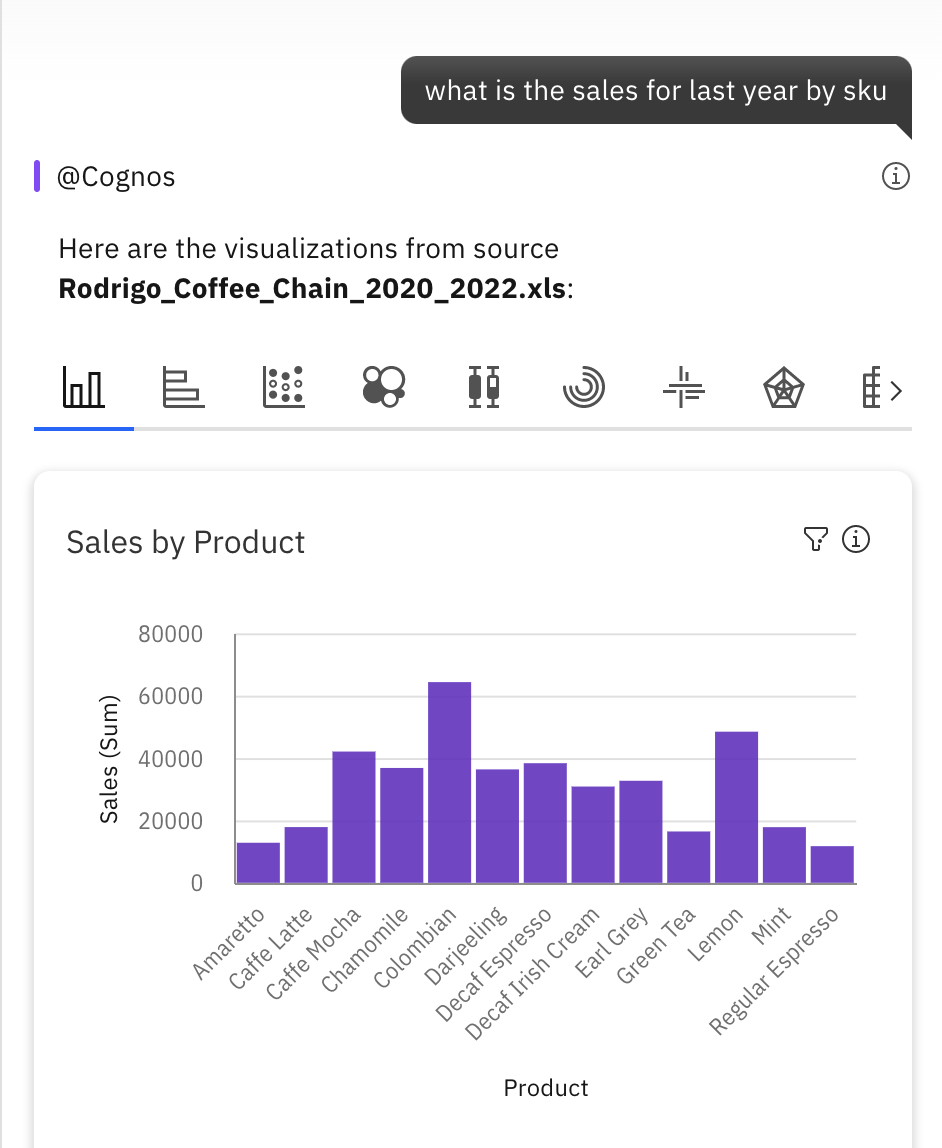Select the horizontal bar chart visualization icon

pyautogui.click(x=182, y=387)
